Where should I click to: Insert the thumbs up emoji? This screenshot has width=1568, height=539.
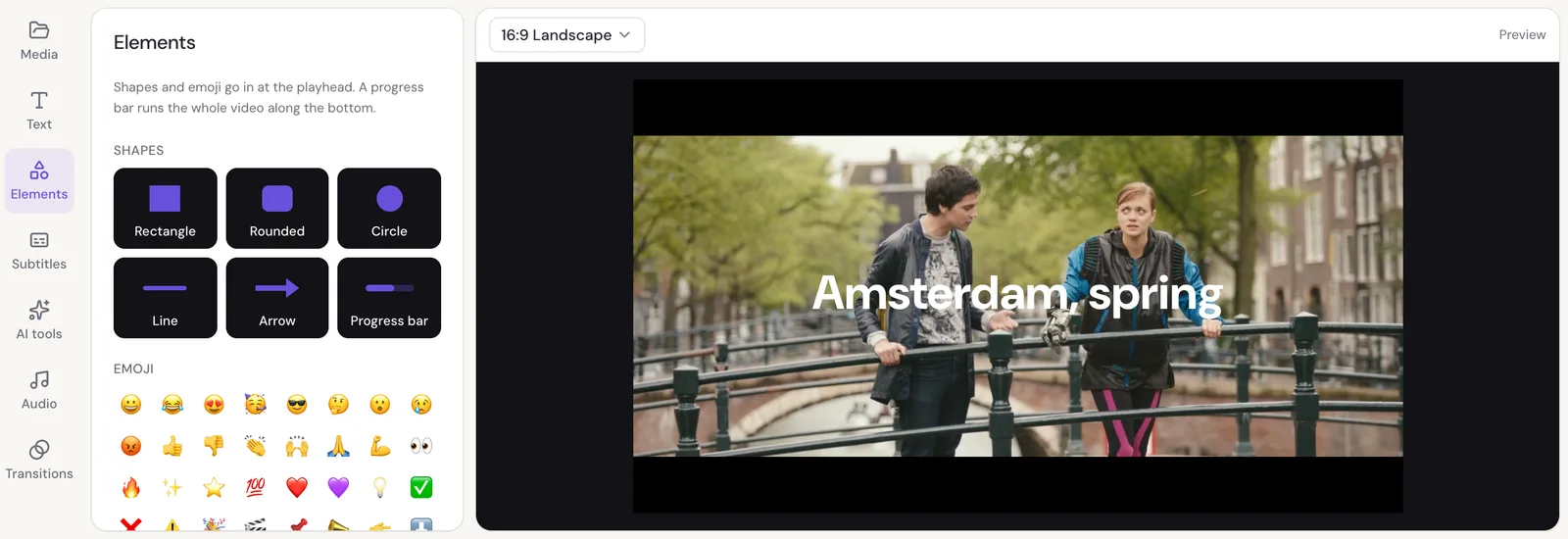click(x=172, y=447)
